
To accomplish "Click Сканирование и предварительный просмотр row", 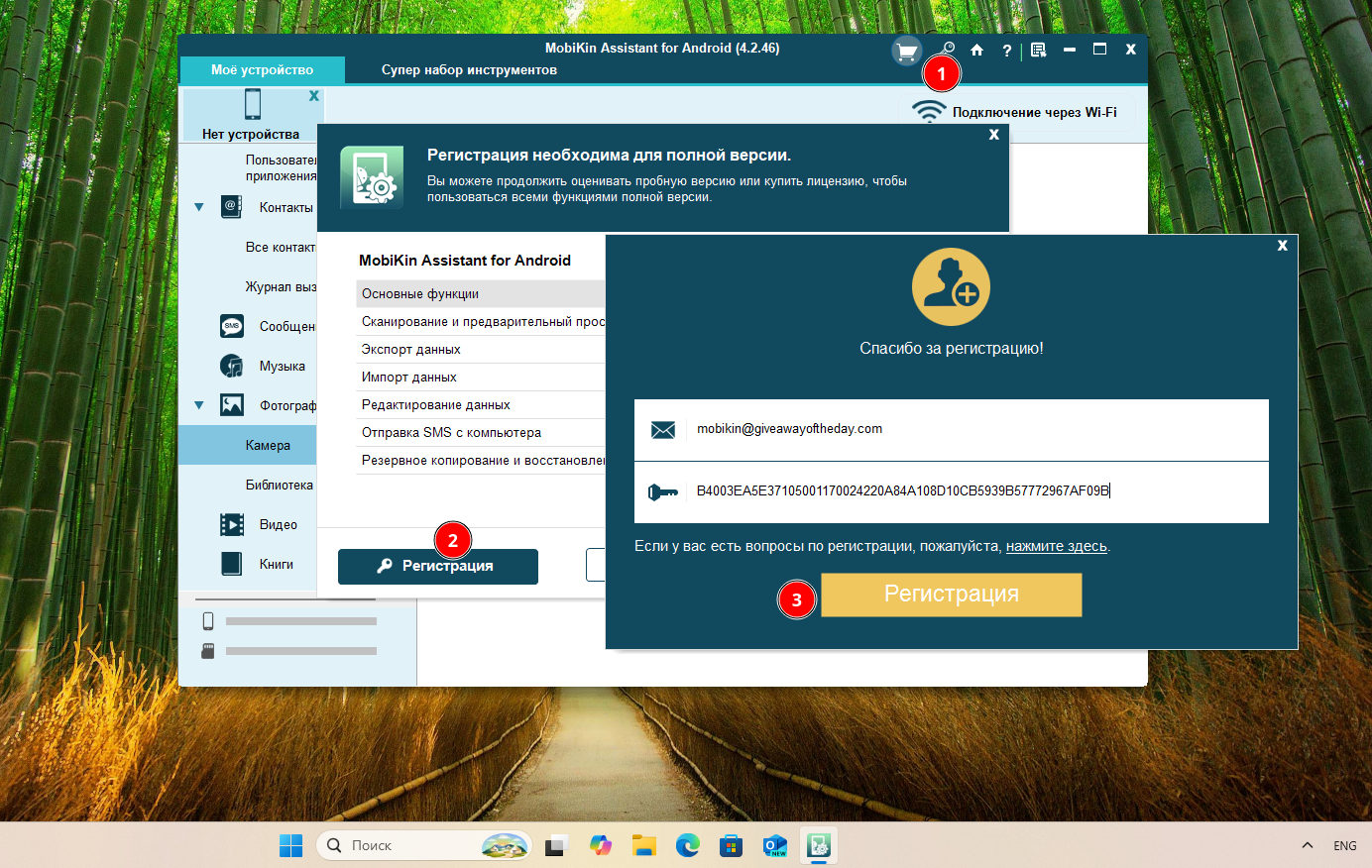I will [481, 321].
